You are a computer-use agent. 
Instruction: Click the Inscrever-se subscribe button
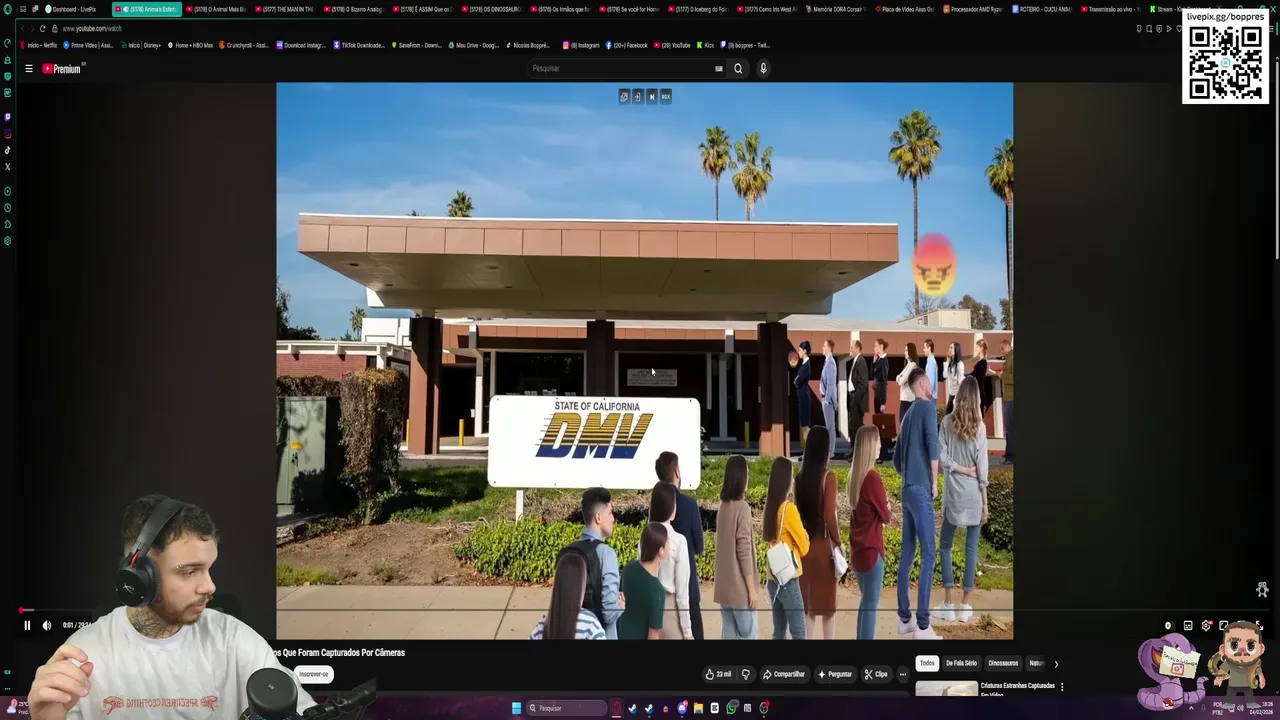(313, 674)
